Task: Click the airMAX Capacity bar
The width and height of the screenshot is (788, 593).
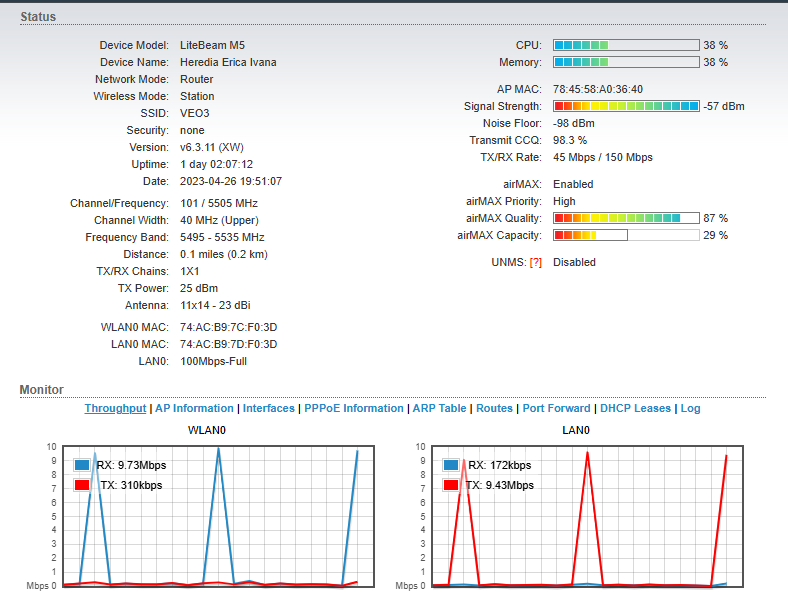Action: pyautogui.click(x=626, y=235)
